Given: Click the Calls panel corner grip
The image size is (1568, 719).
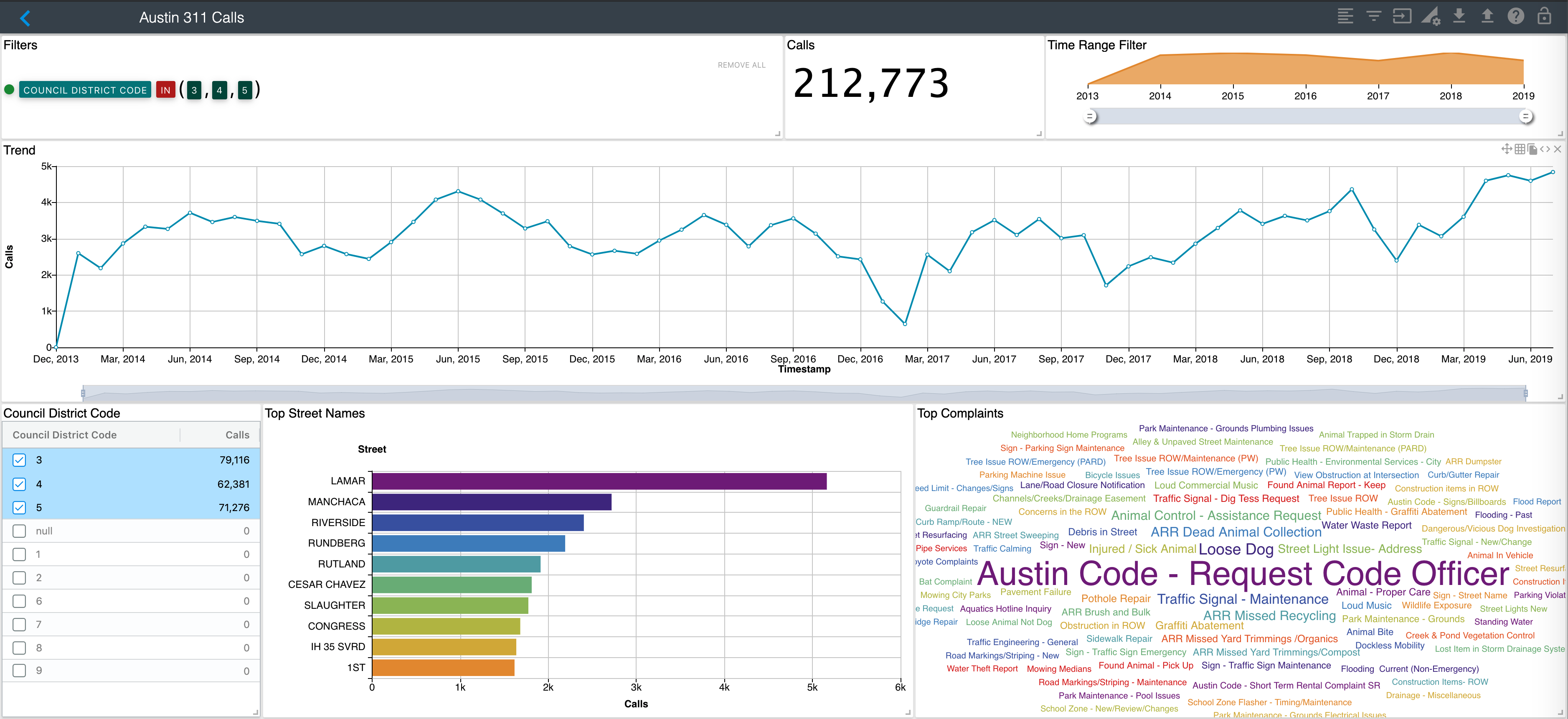Looking at the screenshot, I should pyautogui.click(x=1039, y=134).
